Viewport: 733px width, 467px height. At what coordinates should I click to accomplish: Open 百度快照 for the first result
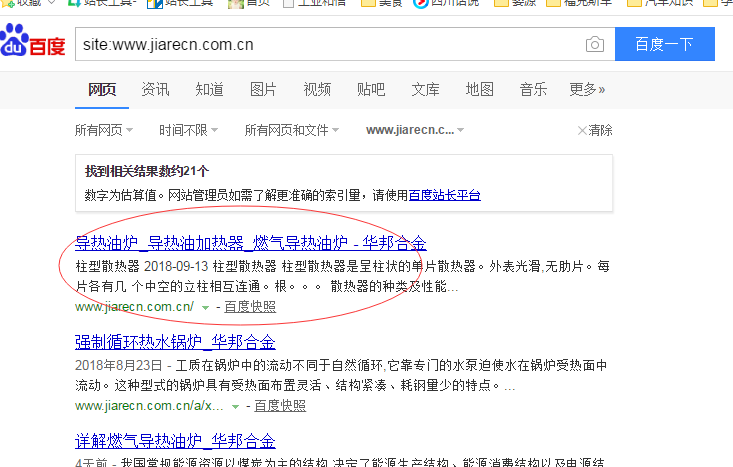[250, 307]
